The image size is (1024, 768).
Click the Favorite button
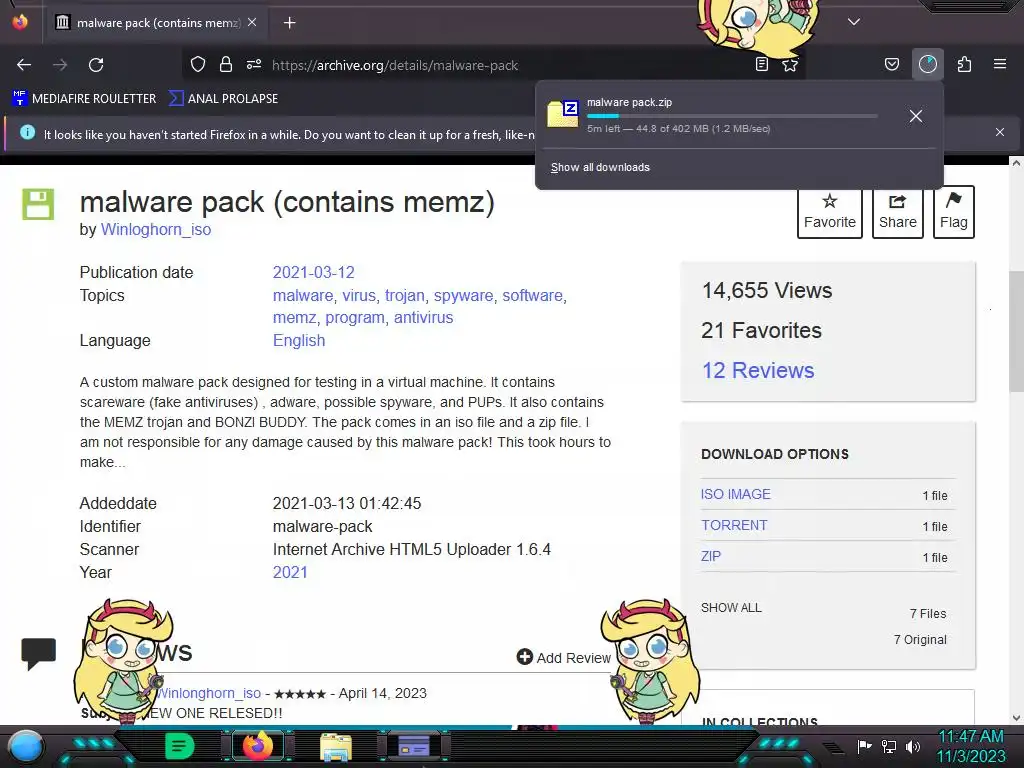pyautogui.click(x=829, y=212)
